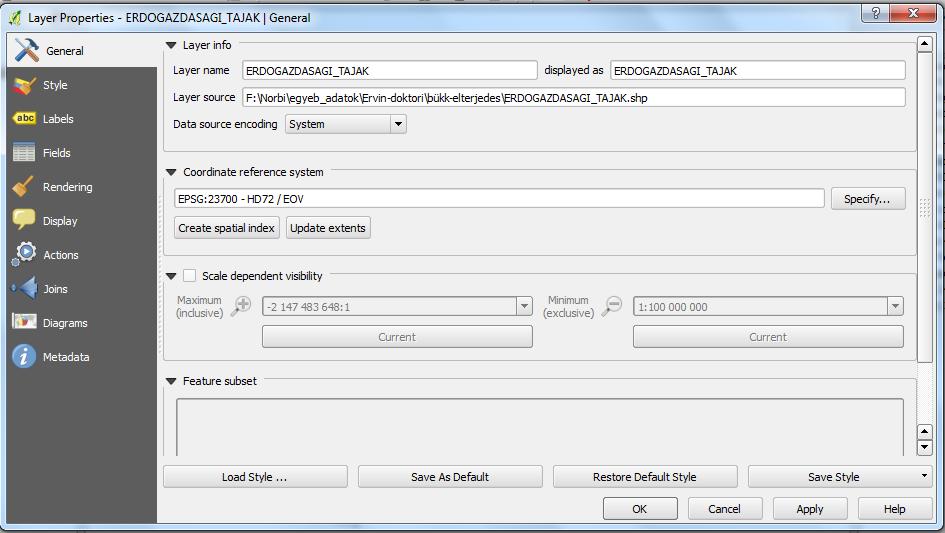The height and width of the screenshot is (533, 945).
Task: Click the Layer source path field
Action: [574, 98]
